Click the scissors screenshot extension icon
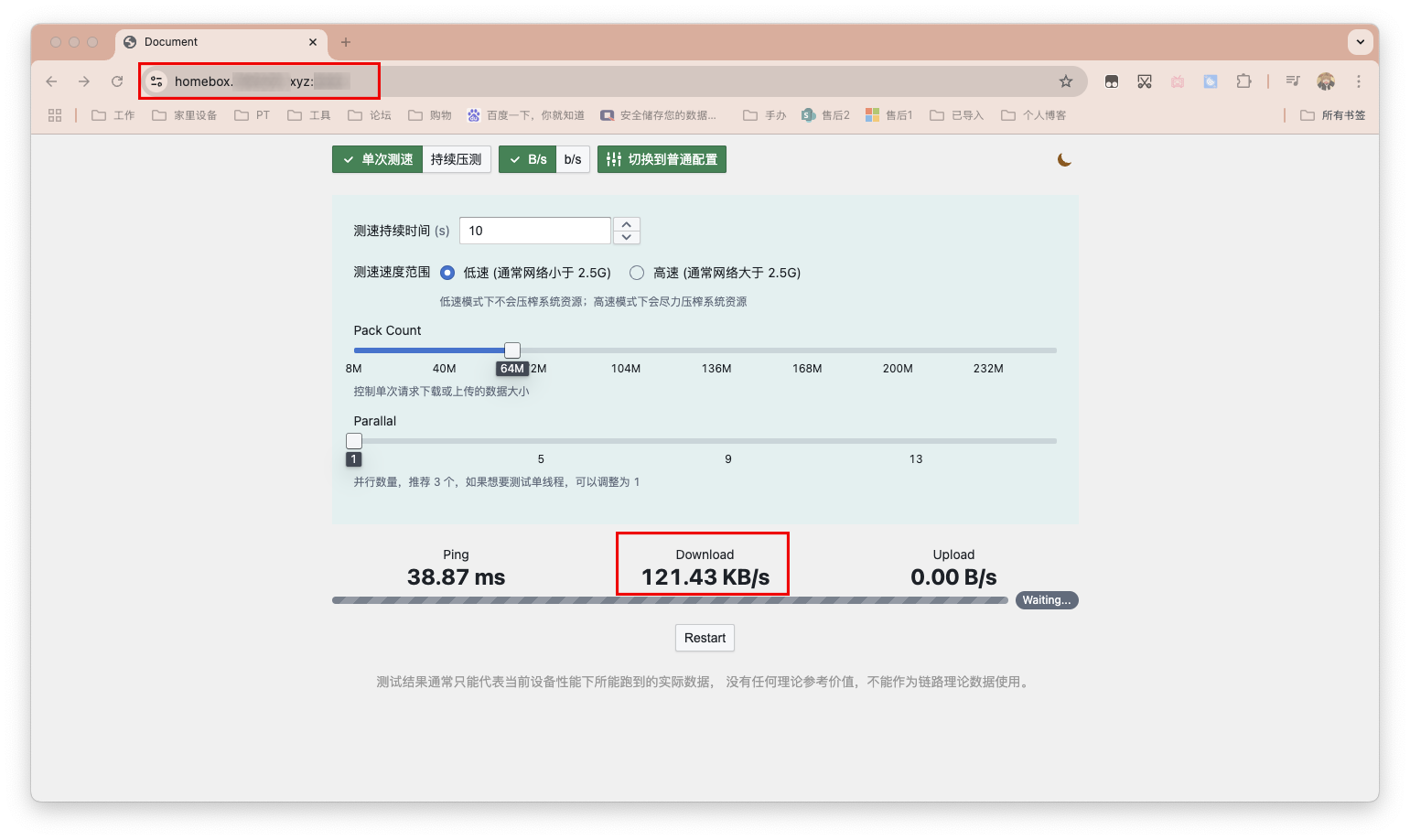 (1145, 81)
